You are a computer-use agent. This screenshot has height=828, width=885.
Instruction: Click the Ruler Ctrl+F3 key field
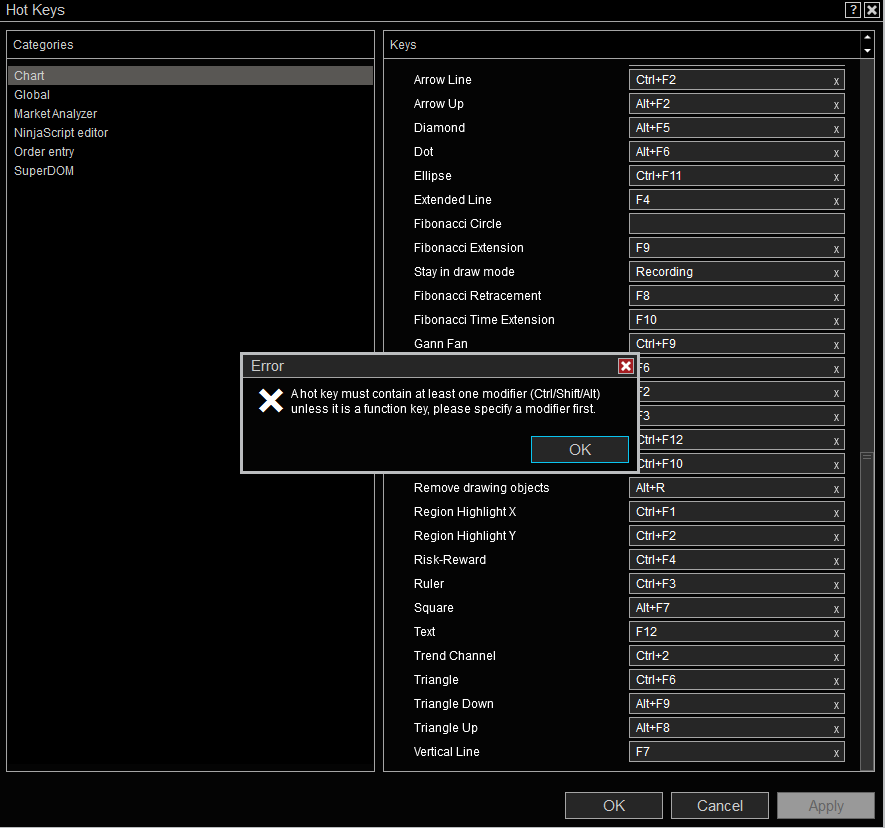point(737,584)
